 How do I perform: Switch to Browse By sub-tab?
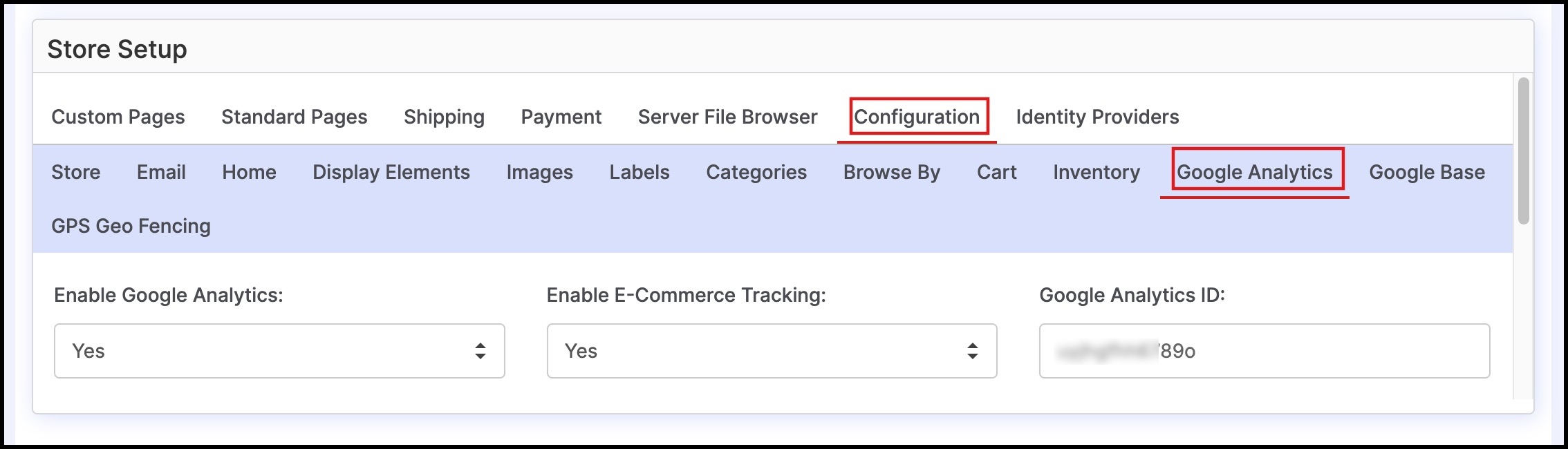pyautogui.click(x=892, y=172)
